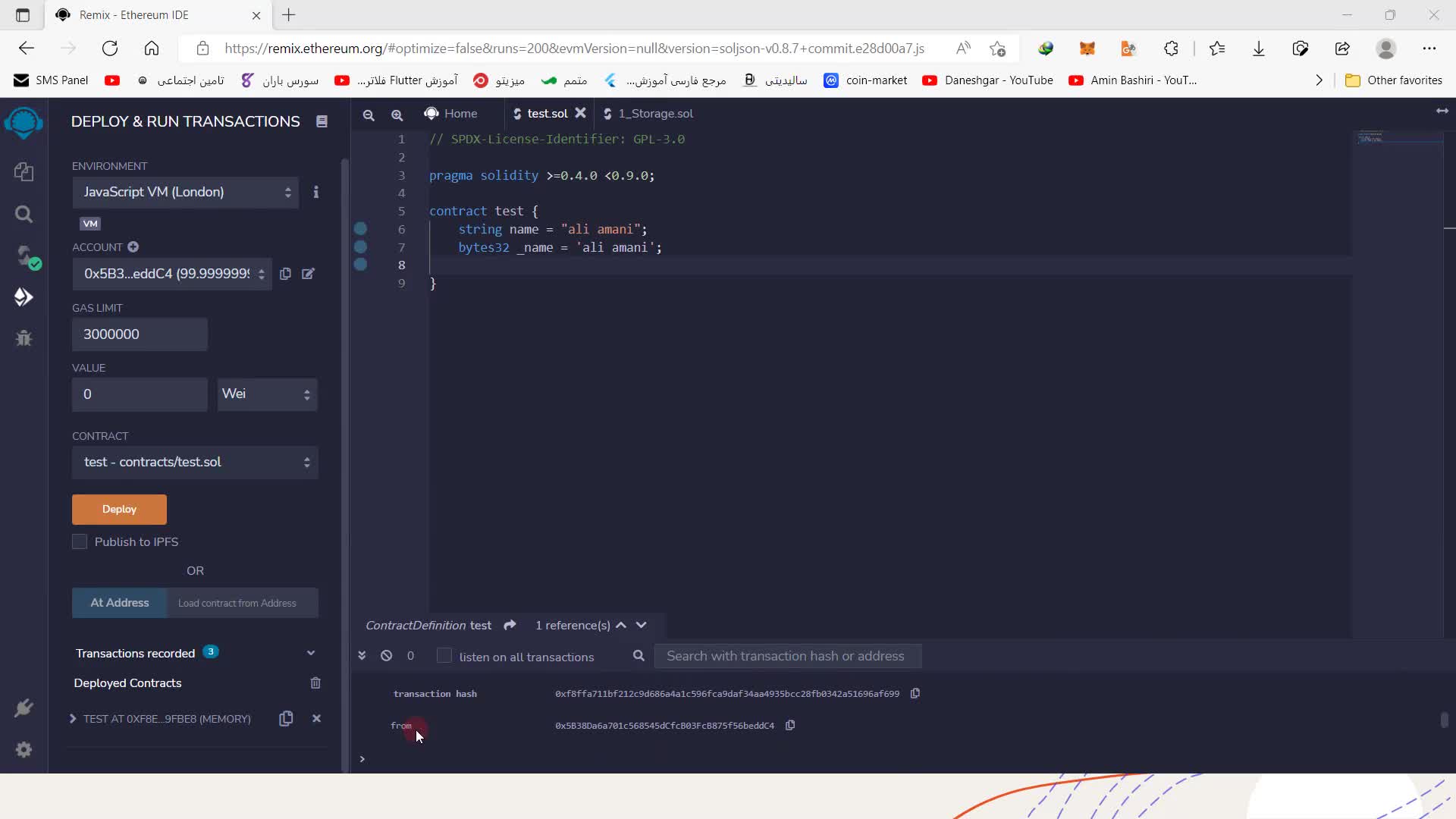Open the Wei value unit dropdown
This screenshot has width=1456, height=819.
(266, 394)
